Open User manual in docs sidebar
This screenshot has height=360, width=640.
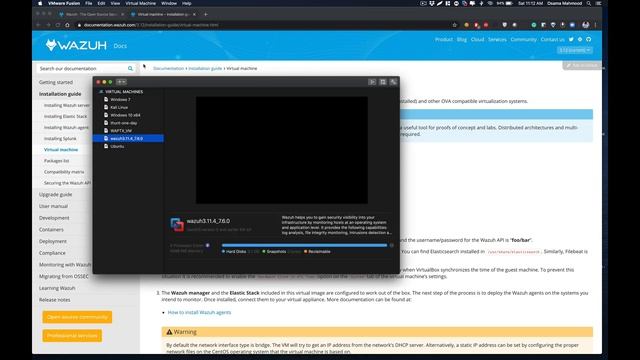[53, 206]
